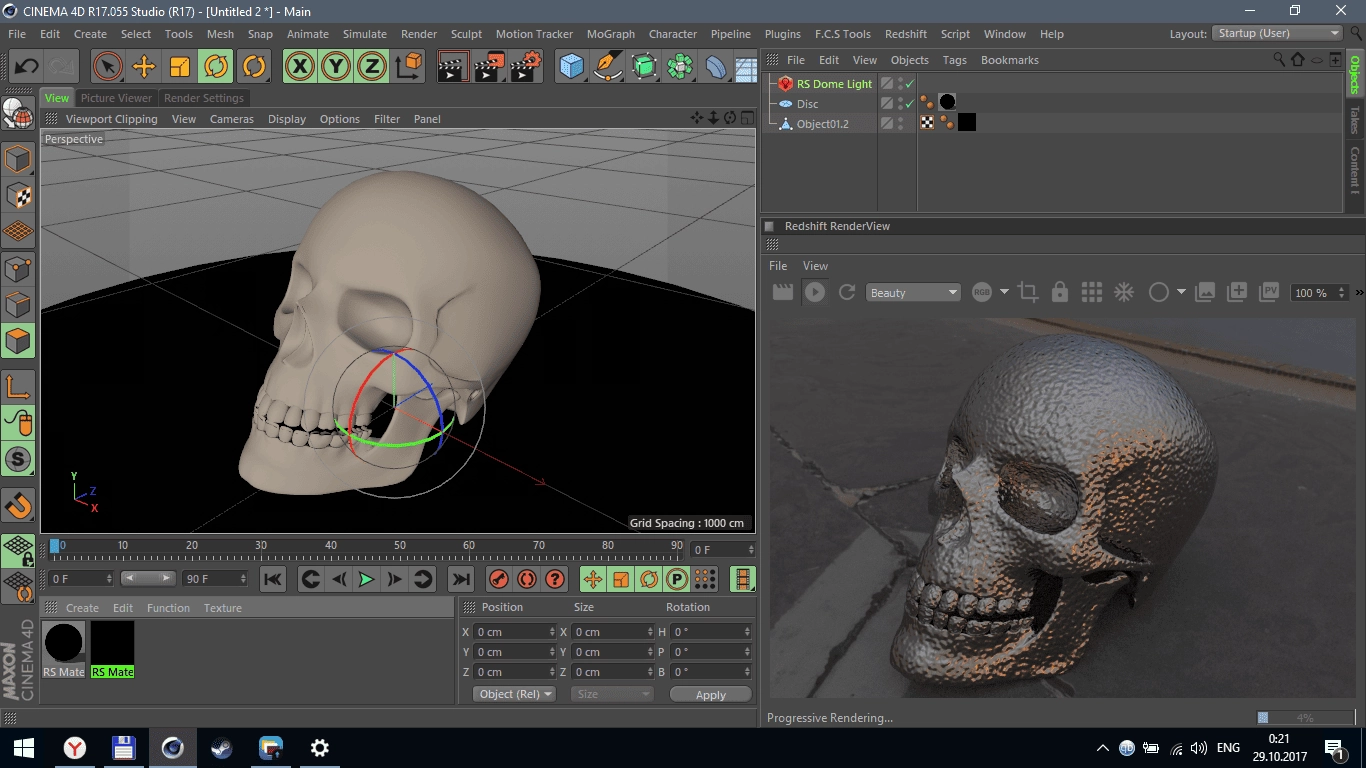The width and height of the screenshot is (1366, 768).
Task: Select the Move tool in top toolbar
Action: pyautogui.click(x=144, y=67)
